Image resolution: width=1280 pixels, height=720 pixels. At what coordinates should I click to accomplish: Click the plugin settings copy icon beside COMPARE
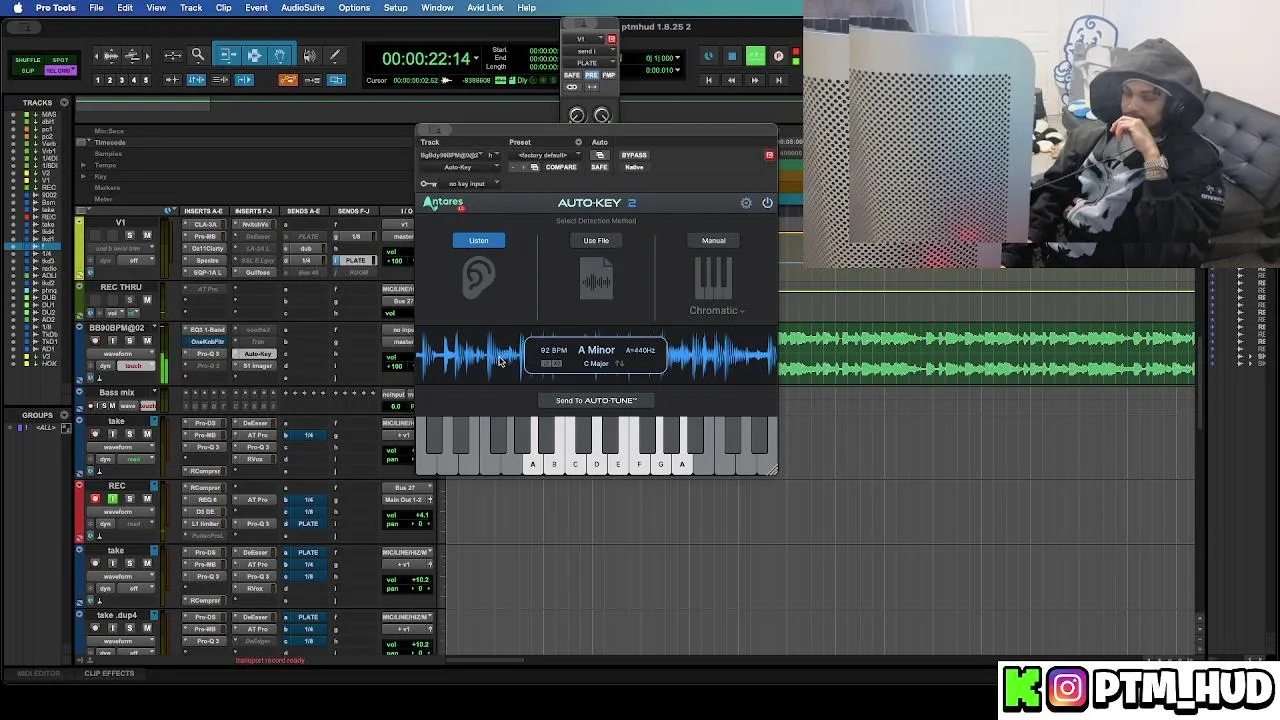click(x=534, y=167)
